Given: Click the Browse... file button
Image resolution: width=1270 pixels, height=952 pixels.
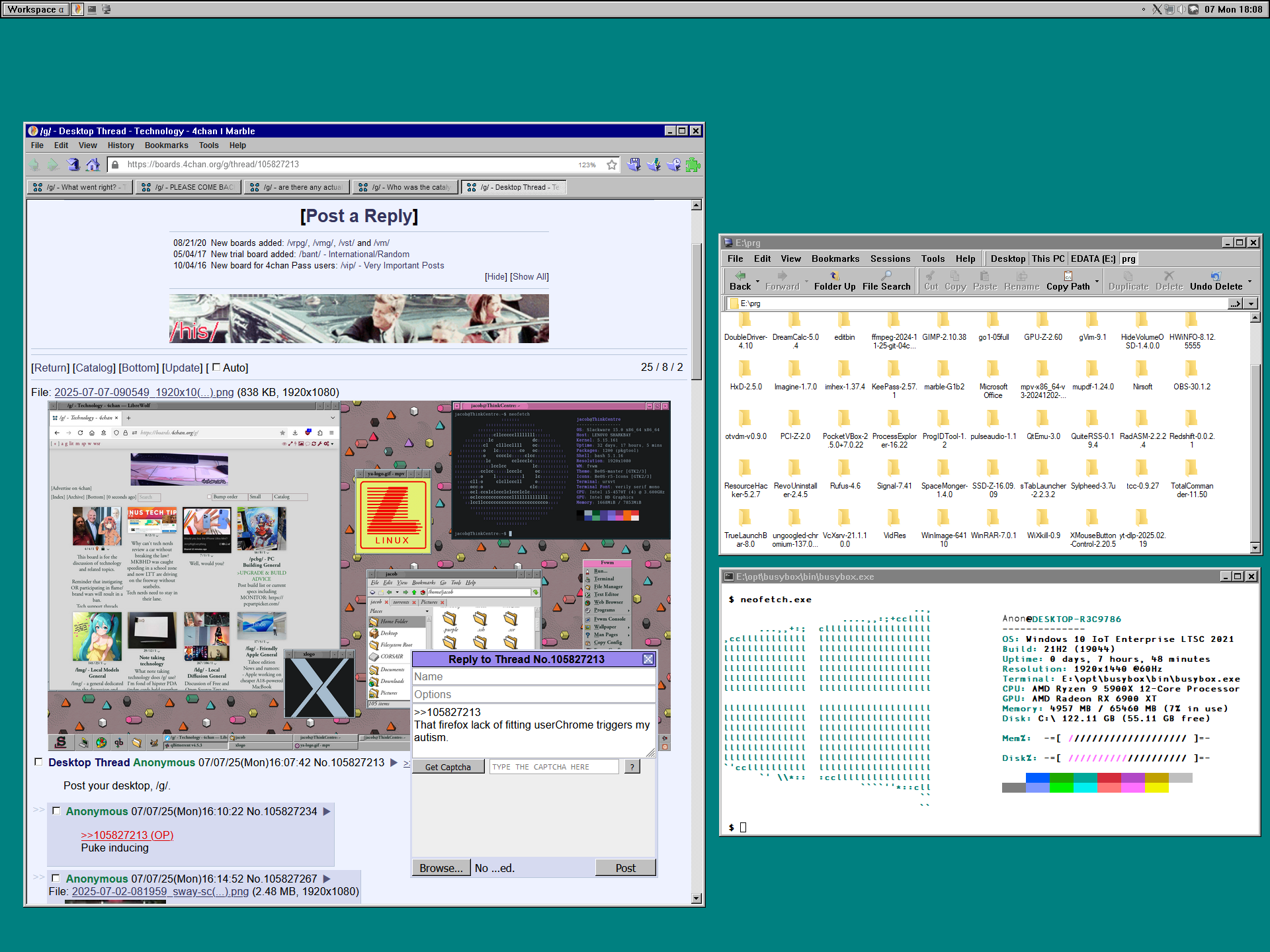Looking at the screenshot, I should [x=441, y=868].
